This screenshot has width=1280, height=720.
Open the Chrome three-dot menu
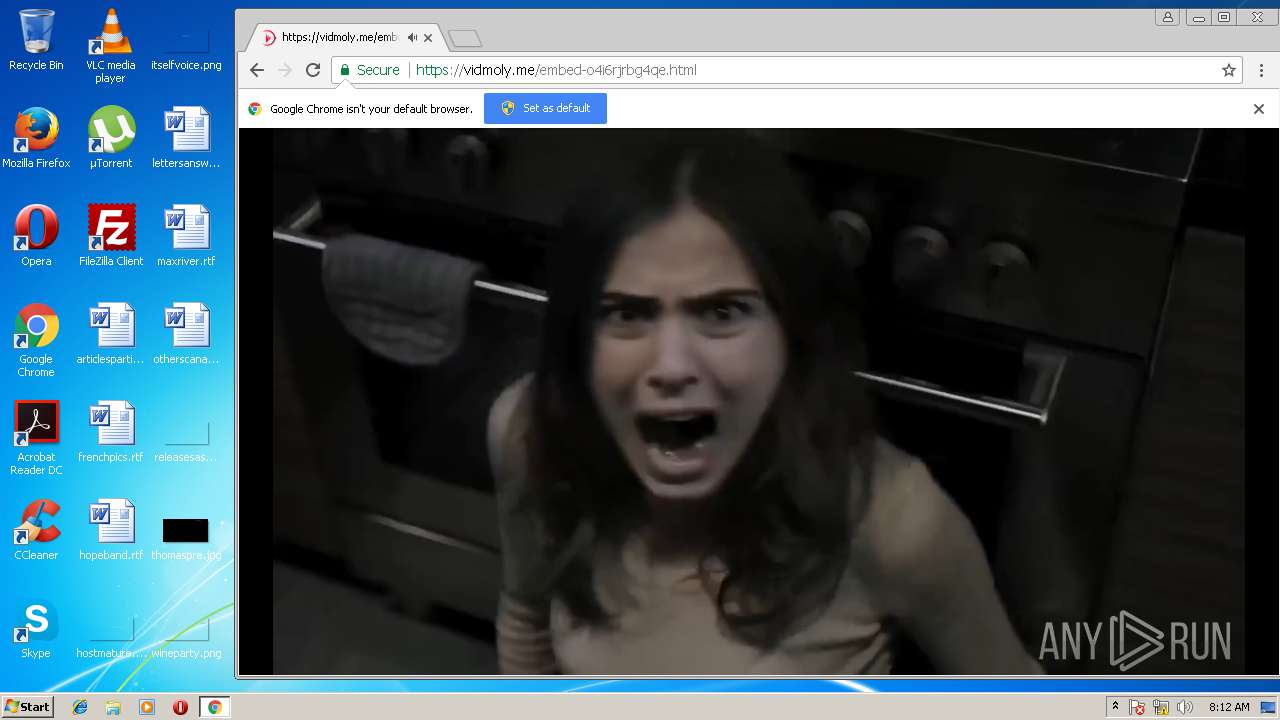(1261, 70)
